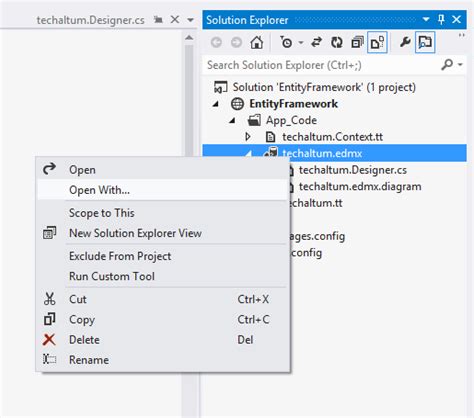Click the editor vertical scrollbar thumb

click(x=189, y=101)
